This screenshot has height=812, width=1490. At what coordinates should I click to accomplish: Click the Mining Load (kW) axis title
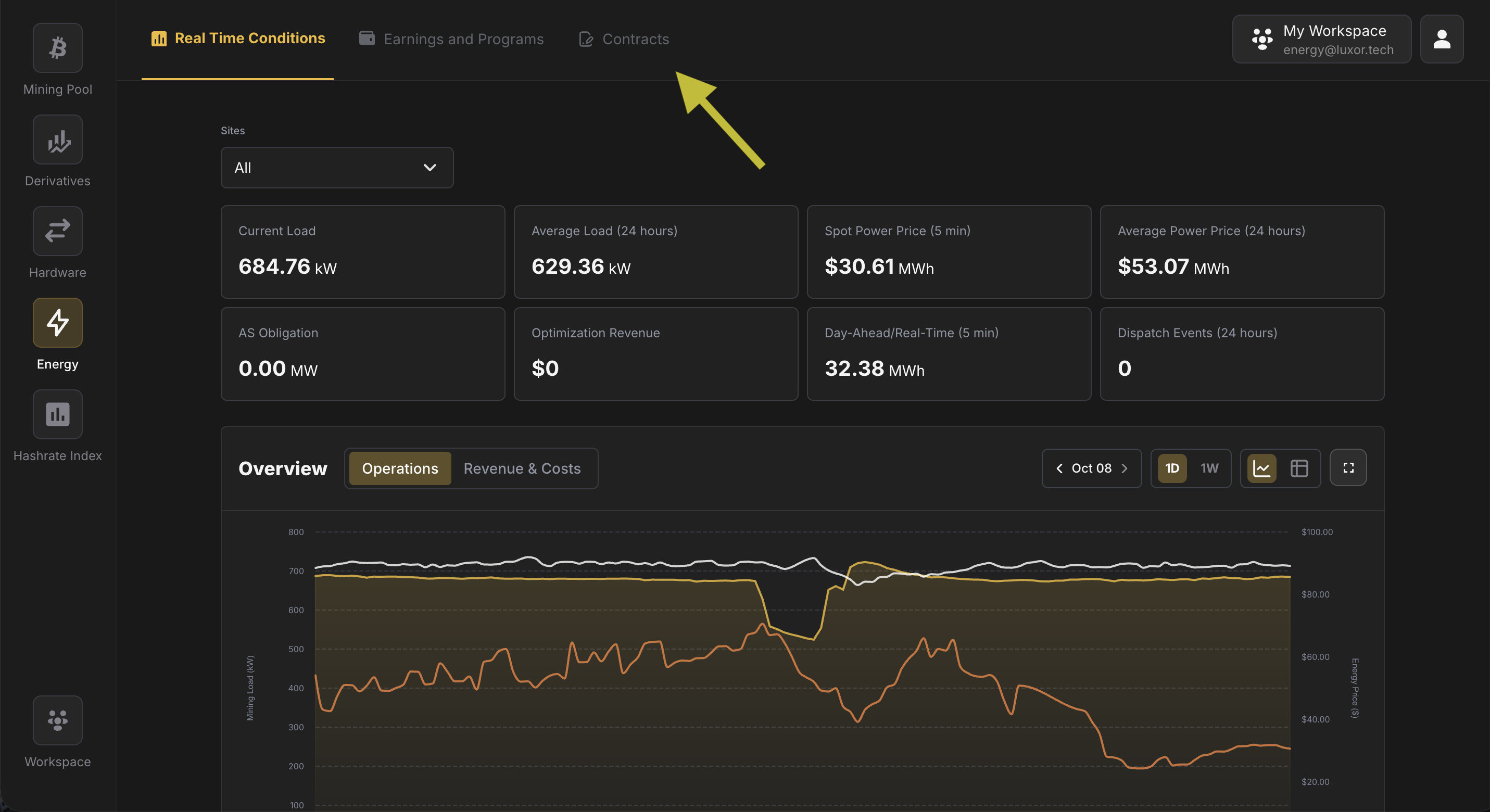250,688
